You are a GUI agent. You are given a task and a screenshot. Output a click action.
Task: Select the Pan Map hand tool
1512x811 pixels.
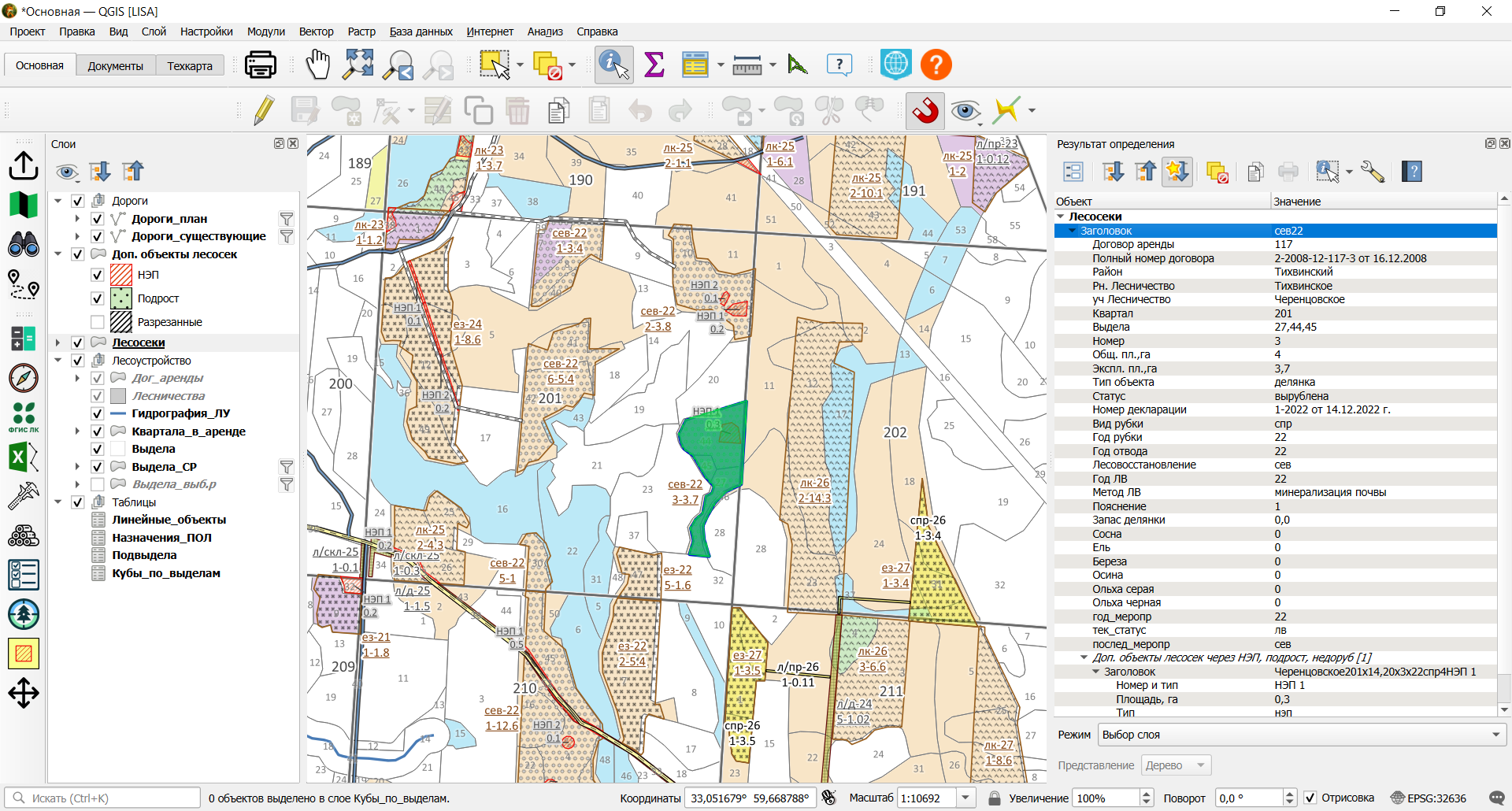[318, 65]
